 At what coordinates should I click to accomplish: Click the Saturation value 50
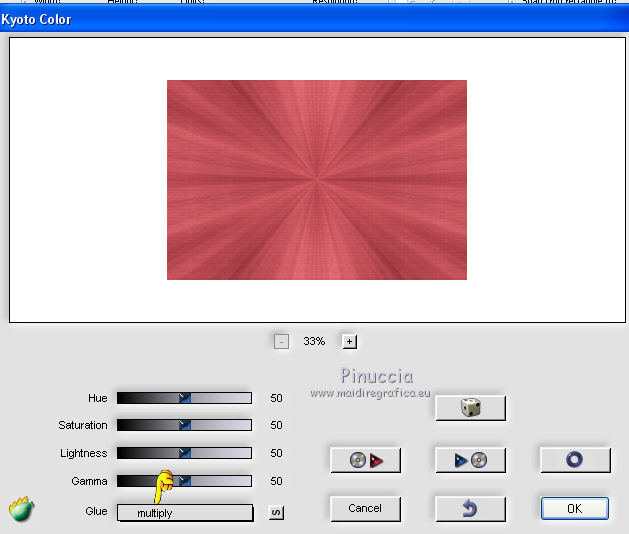276,425
